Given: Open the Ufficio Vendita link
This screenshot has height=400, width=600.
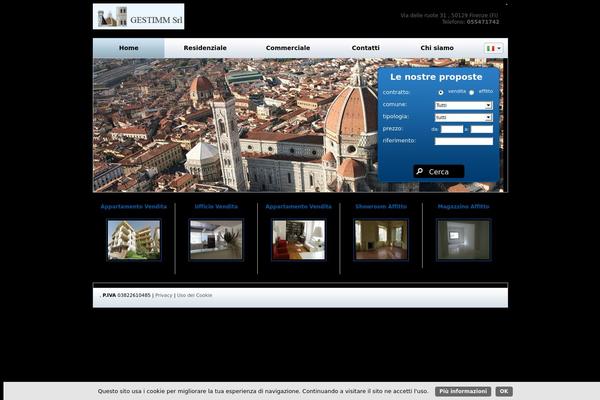Looking at the screenshot, I should coord(216,206).
